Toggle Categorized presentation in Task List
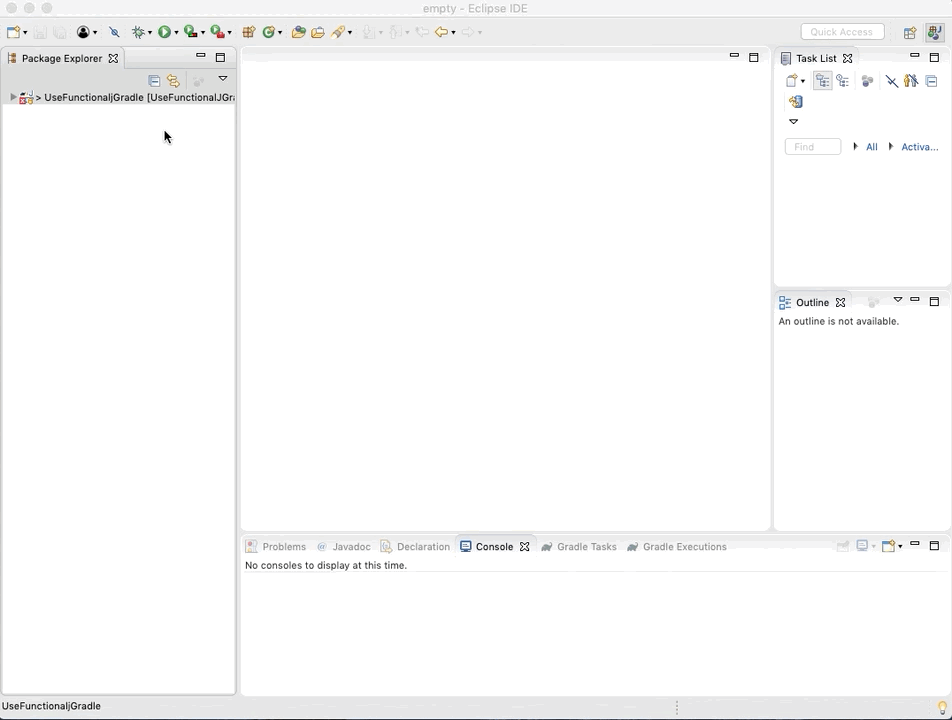 (823, 81)
